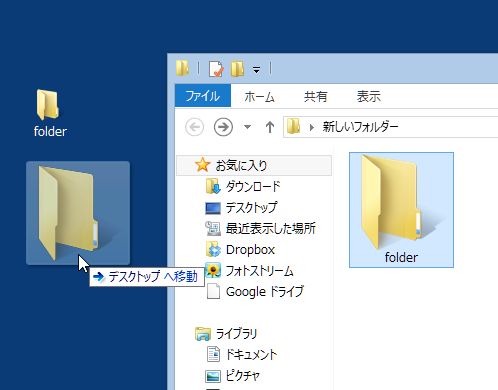This screenshot has height=390, width=498.
Task: Click the Google ドライブ blank page icon
Action: pos(213,291)
